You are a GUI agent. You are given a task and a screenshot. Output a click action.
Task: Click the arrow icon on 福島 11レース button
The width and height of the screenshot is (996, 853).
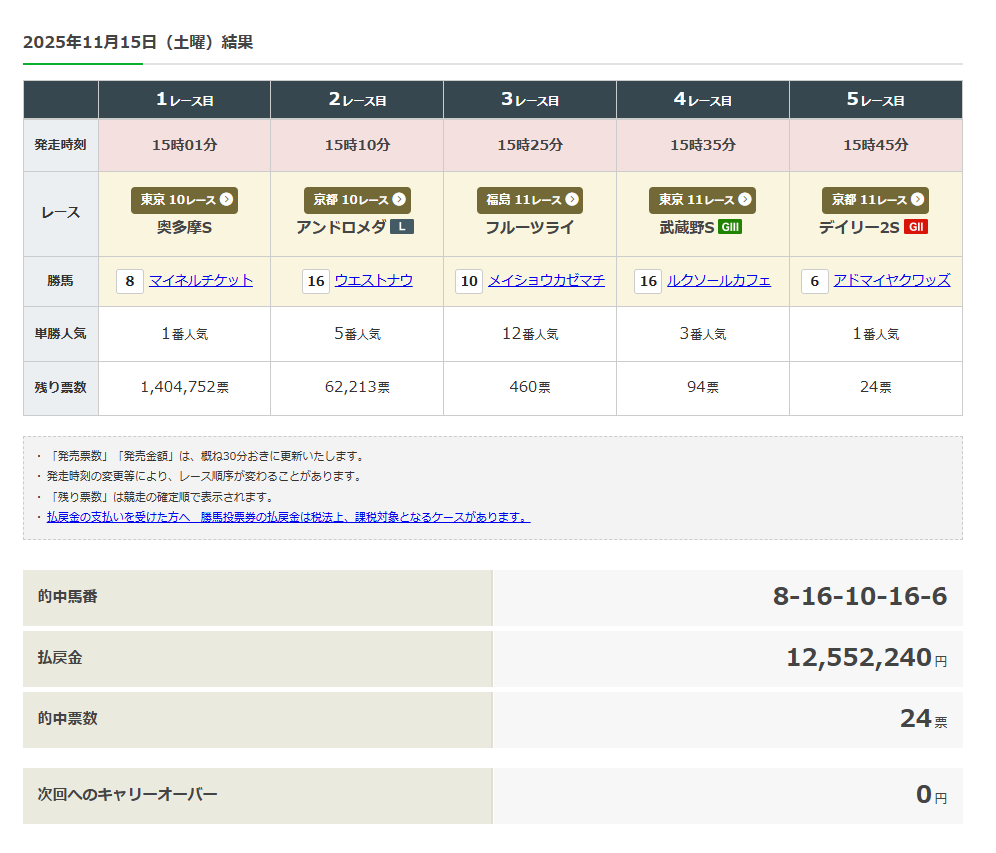click(571, 200)
